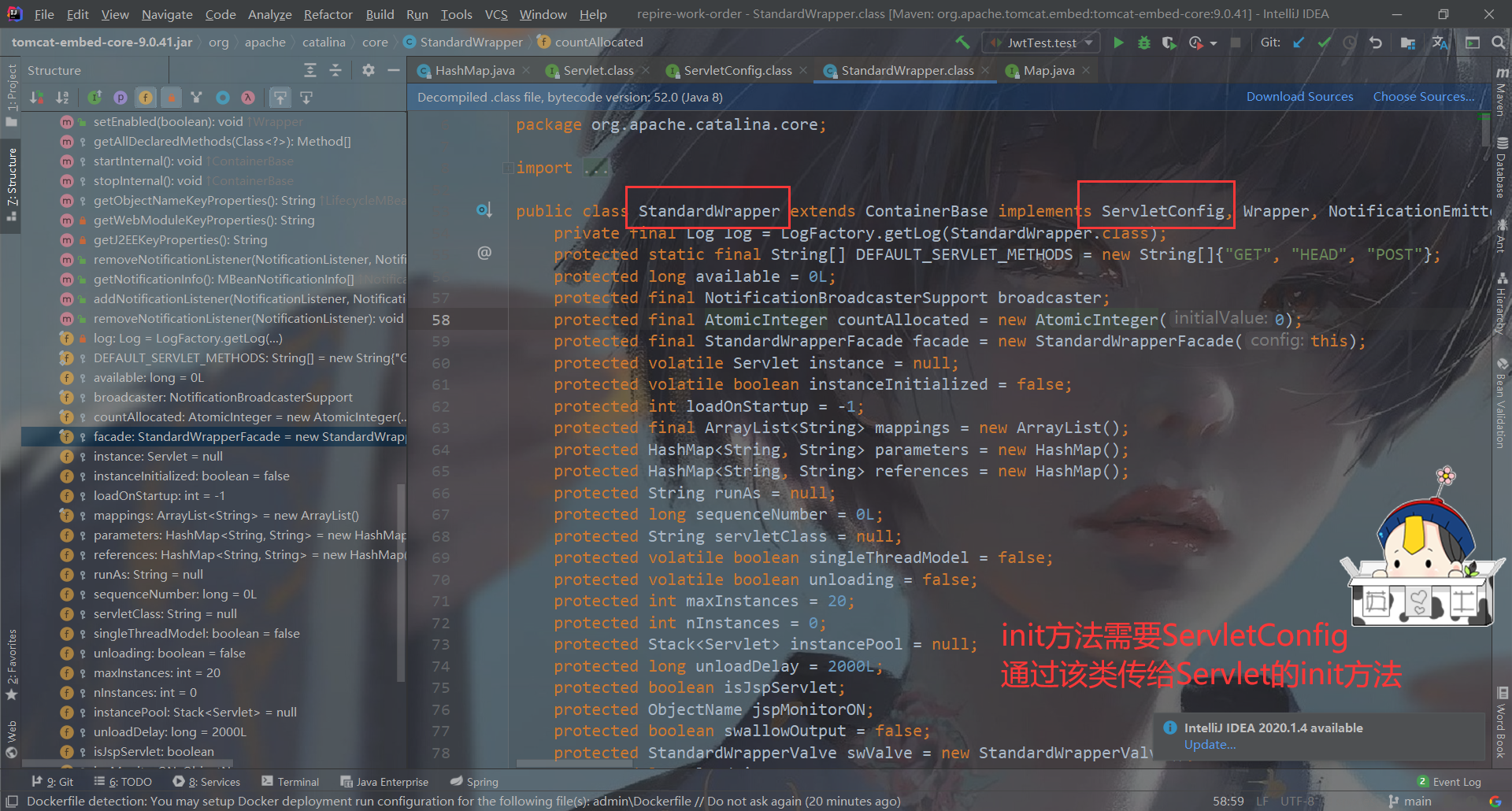
Task: Click the profiler run icon
Action: [x=1196, y=43]
